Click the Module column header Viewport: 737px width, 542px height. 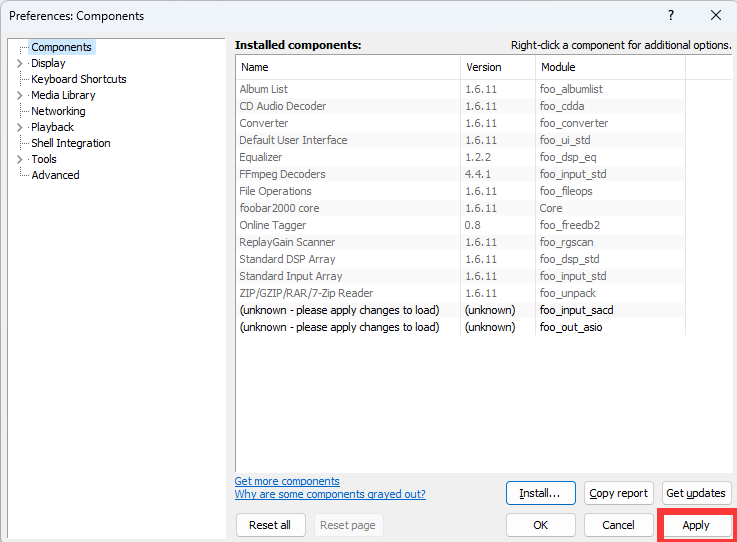coord(610,67)
